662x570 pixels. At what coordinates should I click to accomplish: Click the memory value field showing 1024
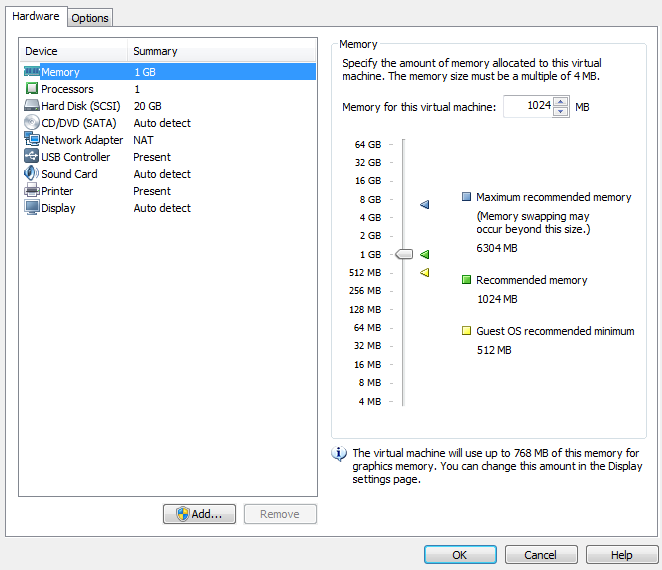(x=528, y=106)
